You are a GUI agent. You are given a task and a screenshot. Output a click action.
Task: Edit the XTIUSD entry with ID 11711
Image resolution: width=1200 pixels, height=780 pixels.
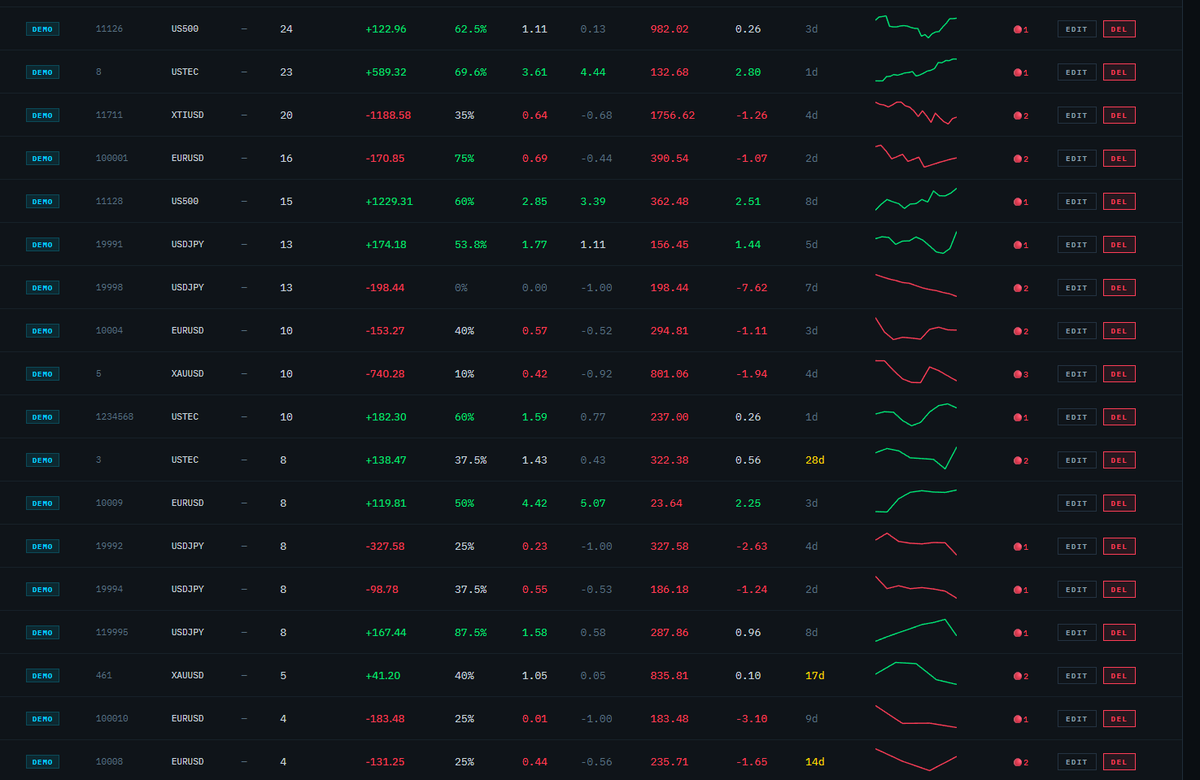[1077, 115]
